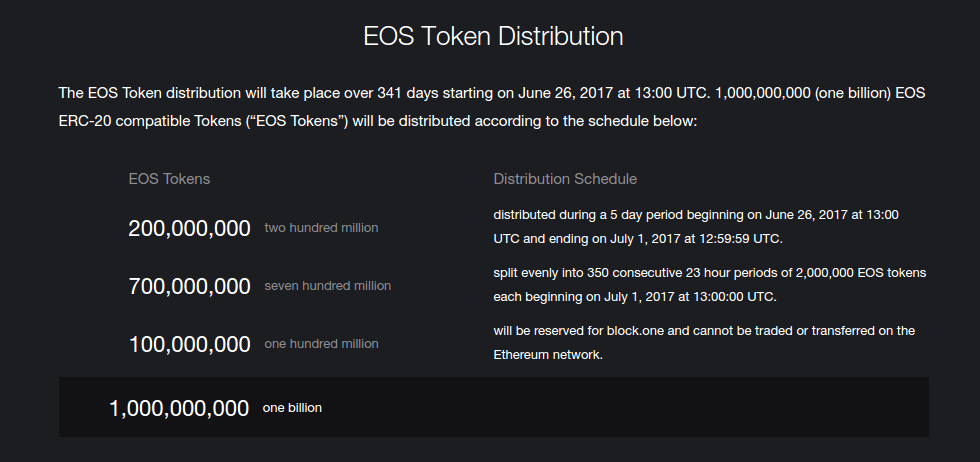Click the EOS Tokens column header
The width and height of the screenshot is (980, 462).
(169, 179)
